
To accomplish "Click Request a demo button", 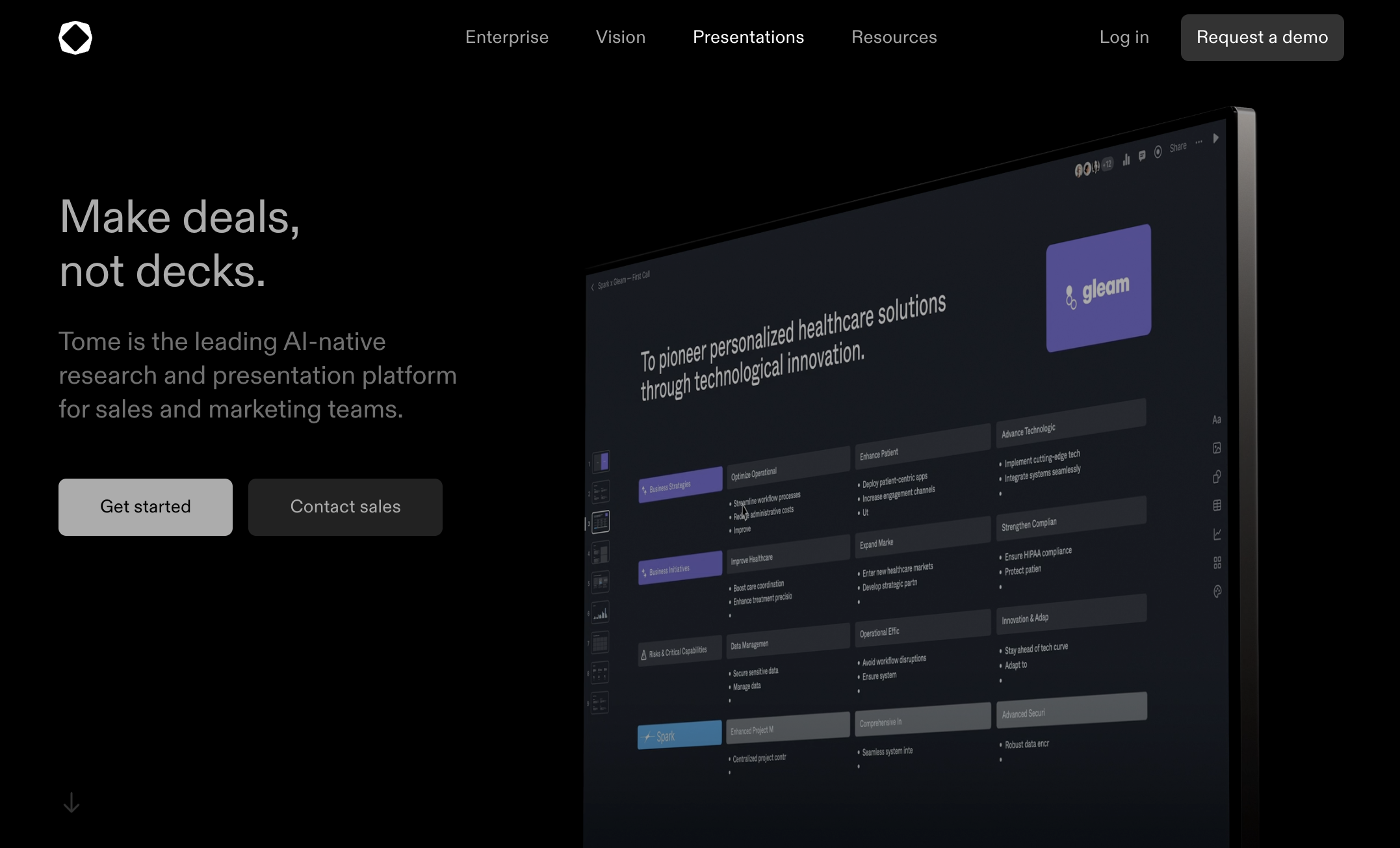I will click(x=1262, y=38).
